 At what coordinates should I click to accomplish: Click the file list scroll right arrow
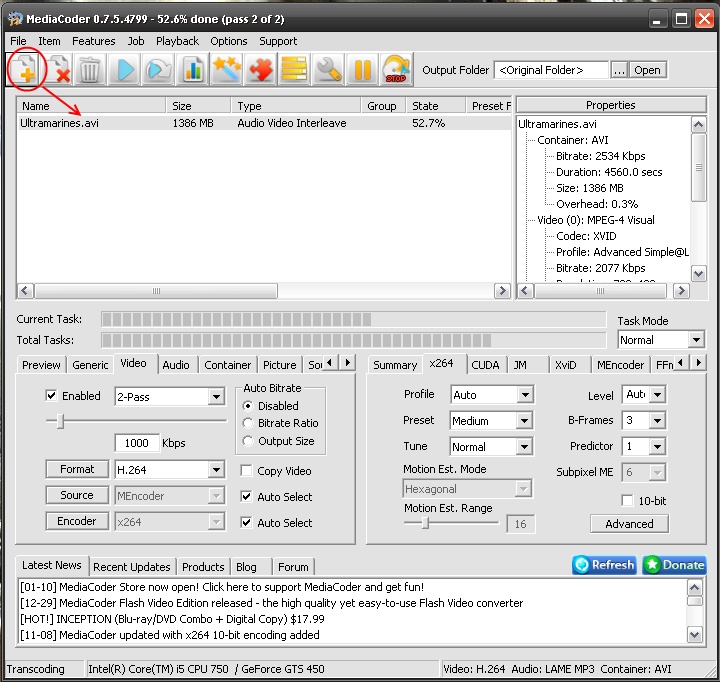[502, 291]
